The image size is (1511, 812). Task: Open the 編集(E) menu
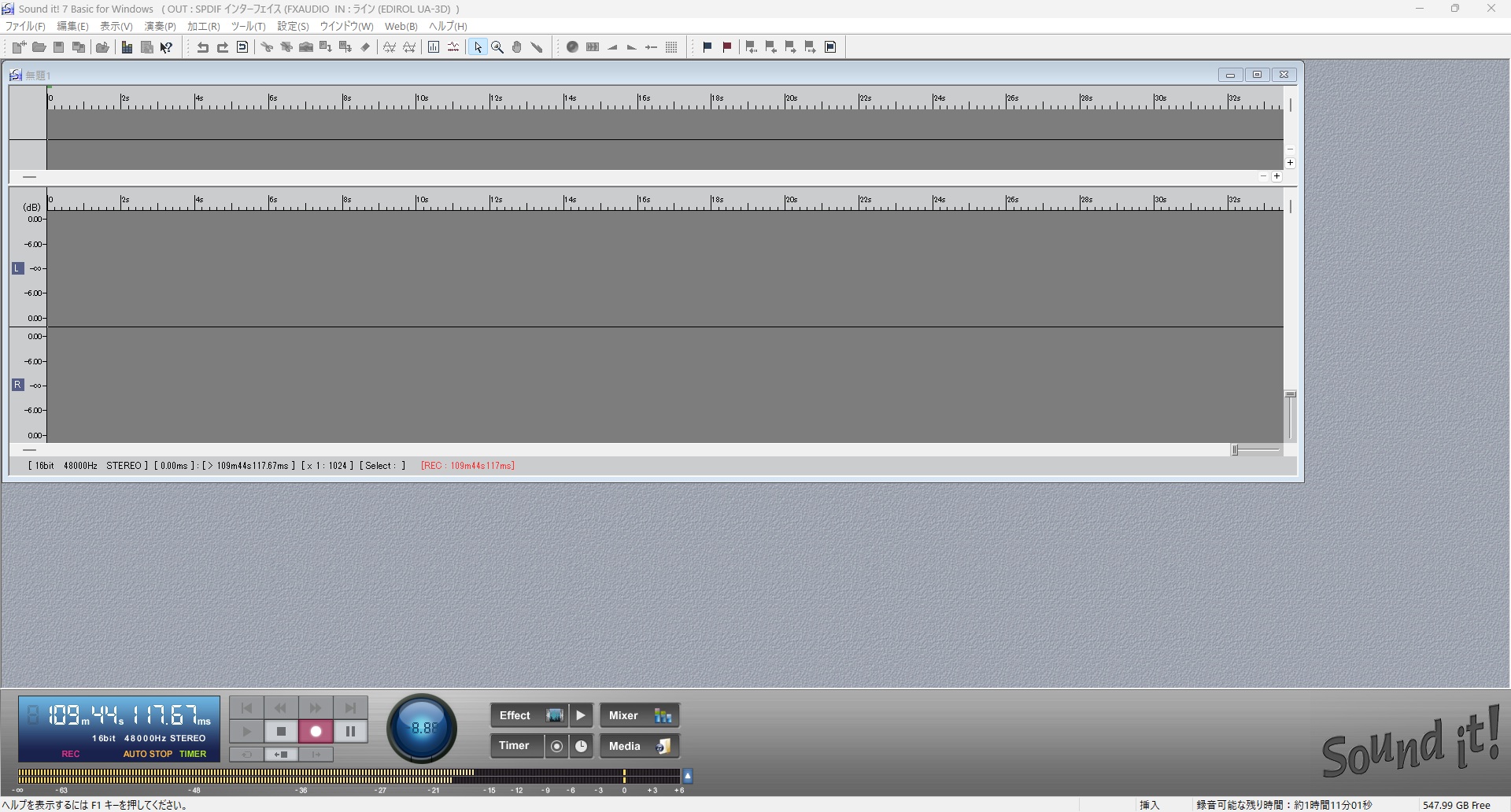click(x=72, y=26)
